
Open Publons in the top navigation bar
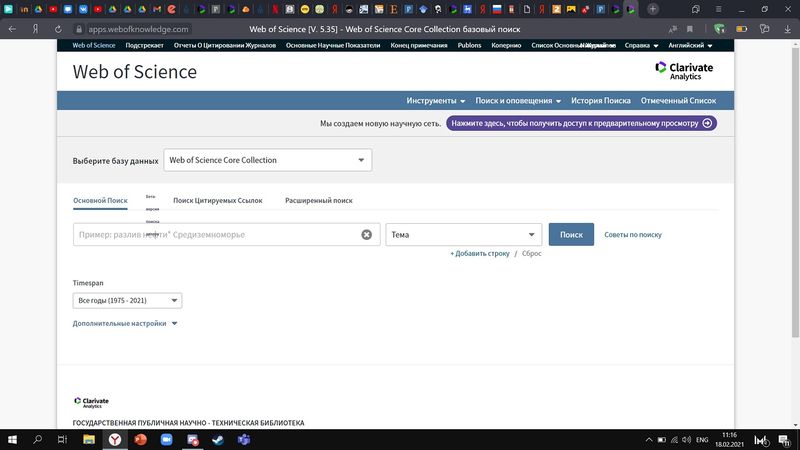[469, 45]
